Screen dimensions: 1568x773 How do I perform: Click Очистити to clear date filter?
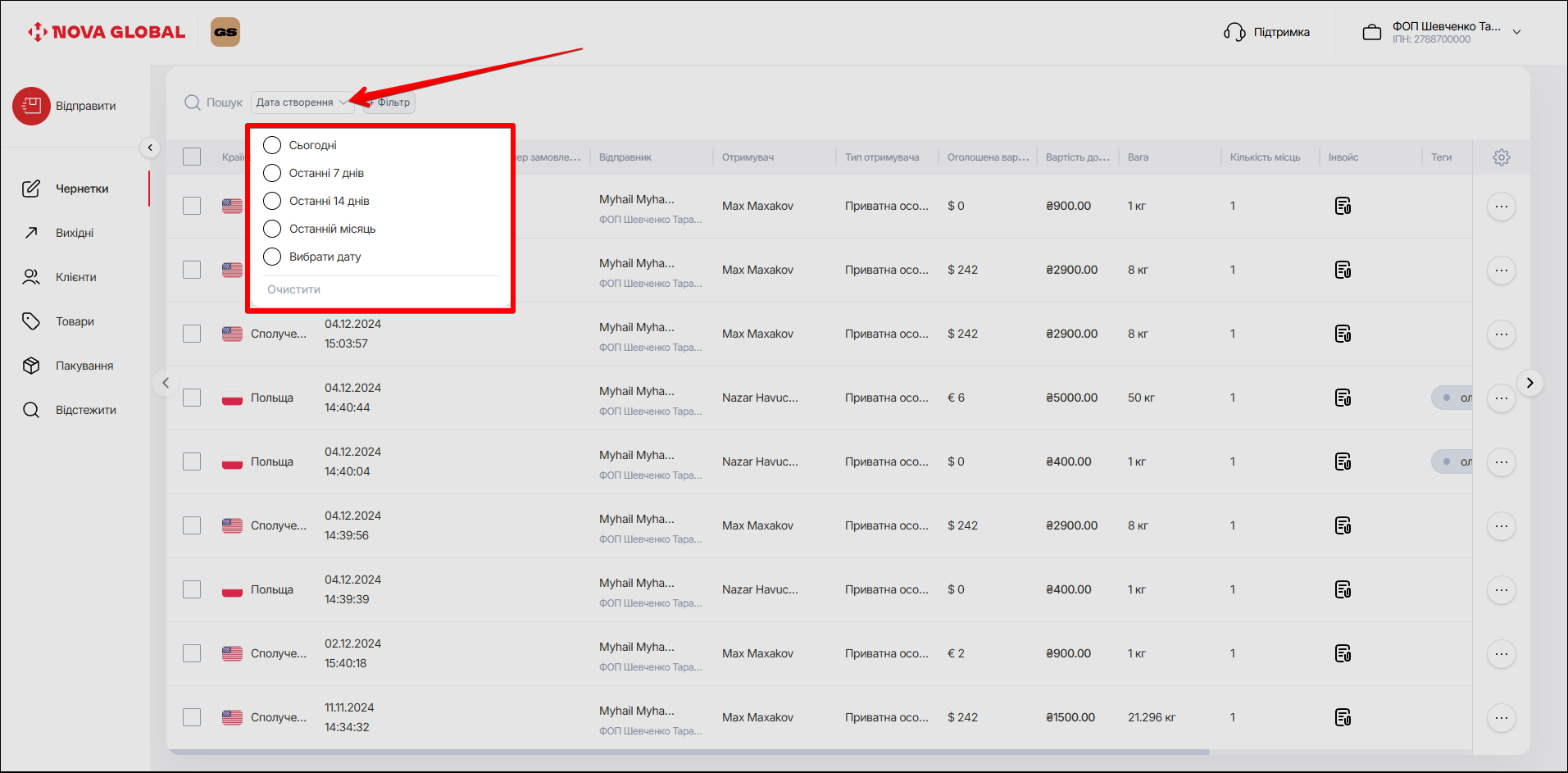[293, 289]
